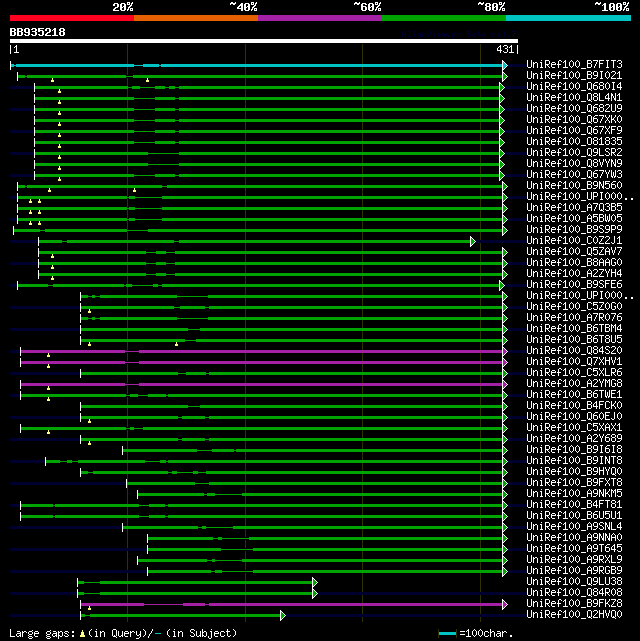Click the arrowhead ending the UniRef100_A9RXL9 alignment

pyautogui.click(x=505, y=560)
